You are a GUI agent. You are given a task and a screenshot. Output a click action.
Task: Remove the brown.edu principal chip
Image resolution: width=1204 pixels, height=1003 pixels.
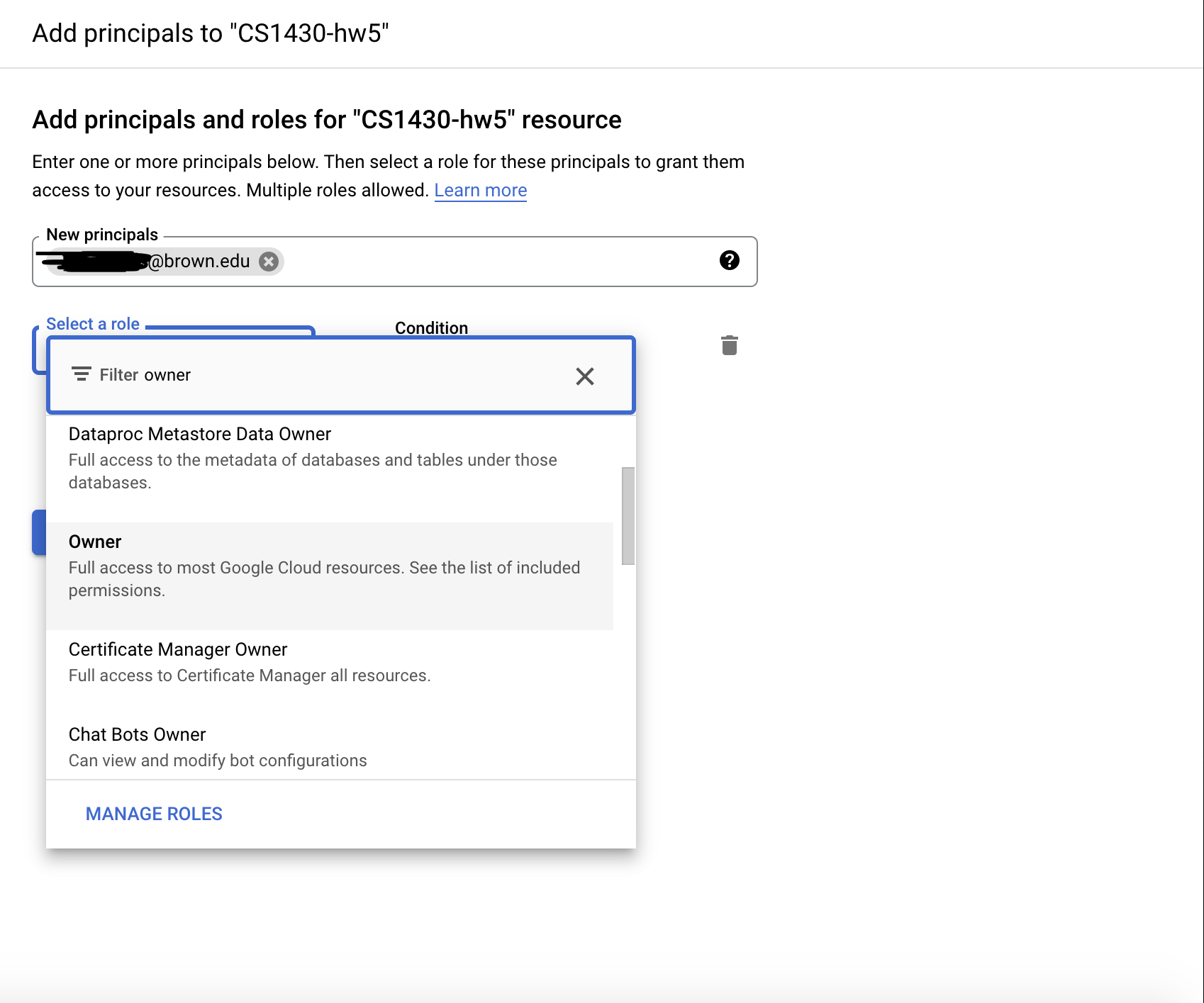[268, 261]
